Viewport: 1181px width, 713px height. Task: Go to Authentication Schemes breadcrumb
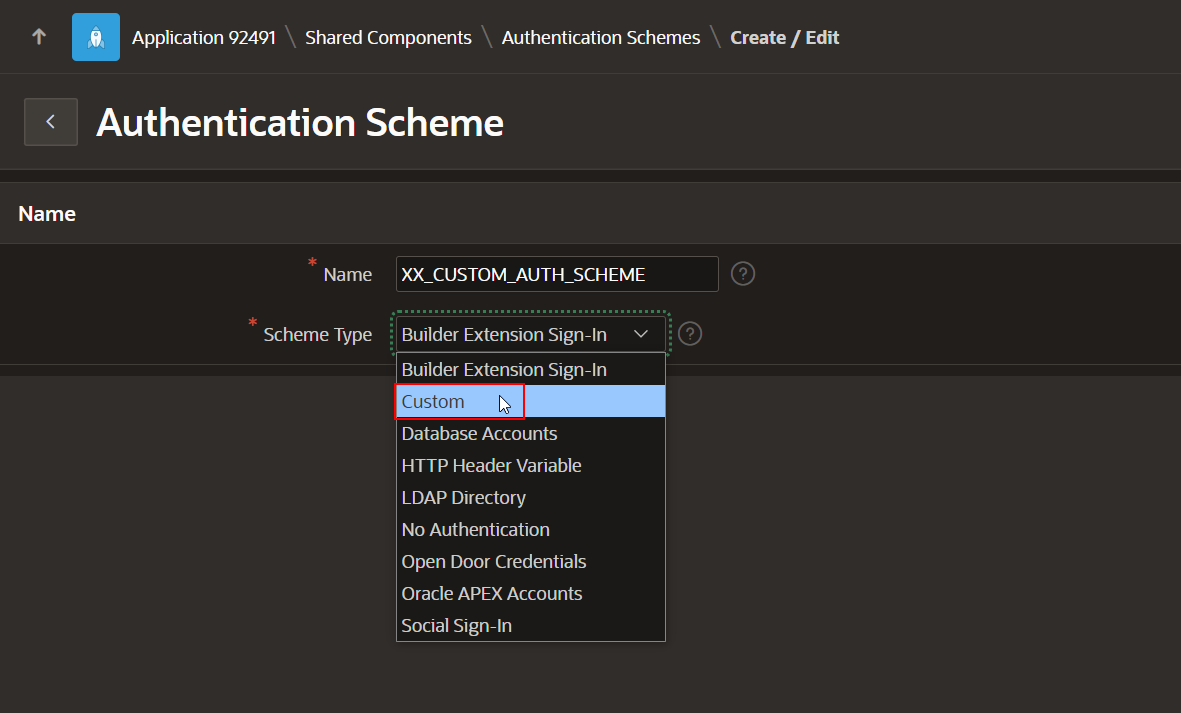(600, 38)
